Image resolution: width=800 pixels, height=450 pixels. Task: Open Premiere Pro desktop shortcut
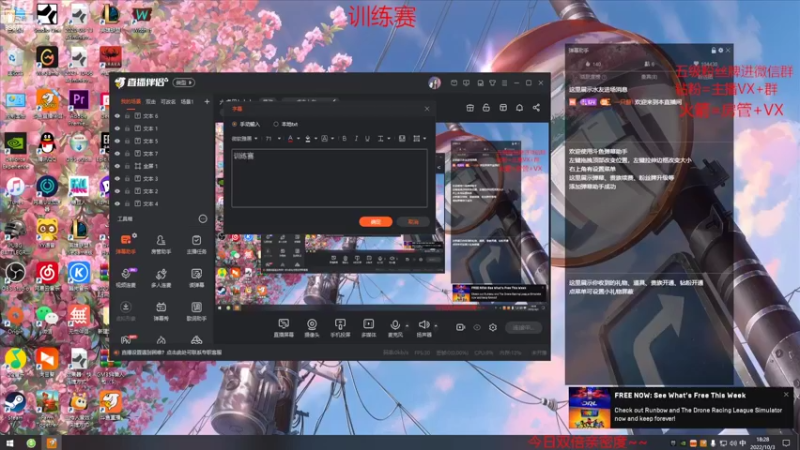point(79,104)
